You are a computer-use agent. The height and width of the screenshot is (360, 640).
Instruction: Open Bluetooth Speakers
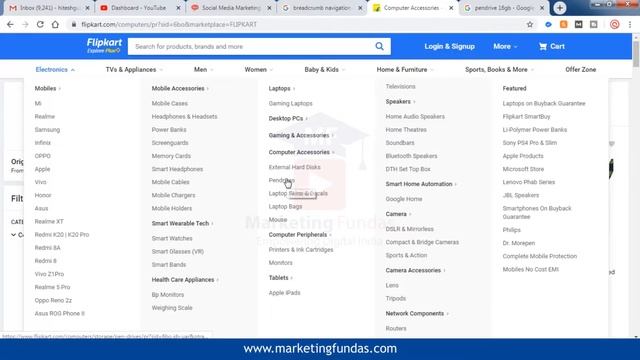pyautogui.click(x=411, y=156)
